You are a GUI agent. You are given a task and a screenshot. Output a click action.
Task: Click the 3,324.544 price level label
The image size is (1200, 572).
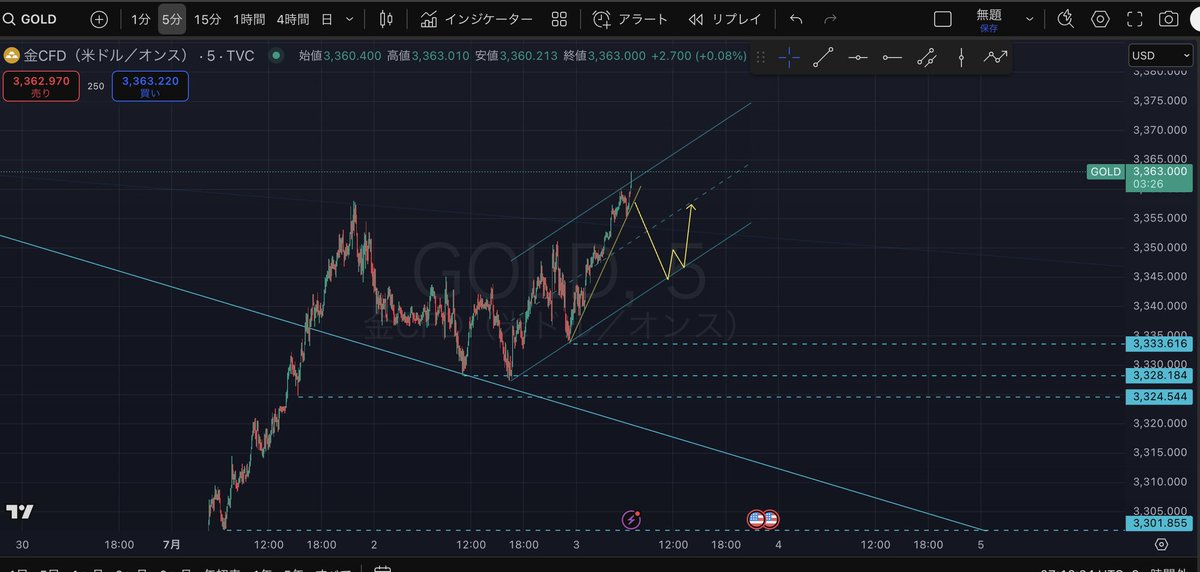[x=1160, y=397]
